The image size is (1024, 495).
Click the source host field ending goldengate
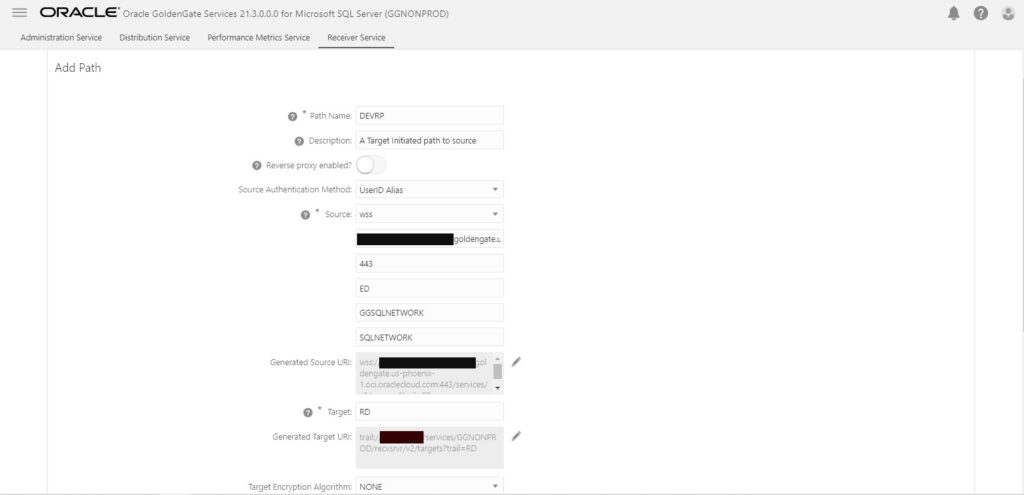pos(430,239)
